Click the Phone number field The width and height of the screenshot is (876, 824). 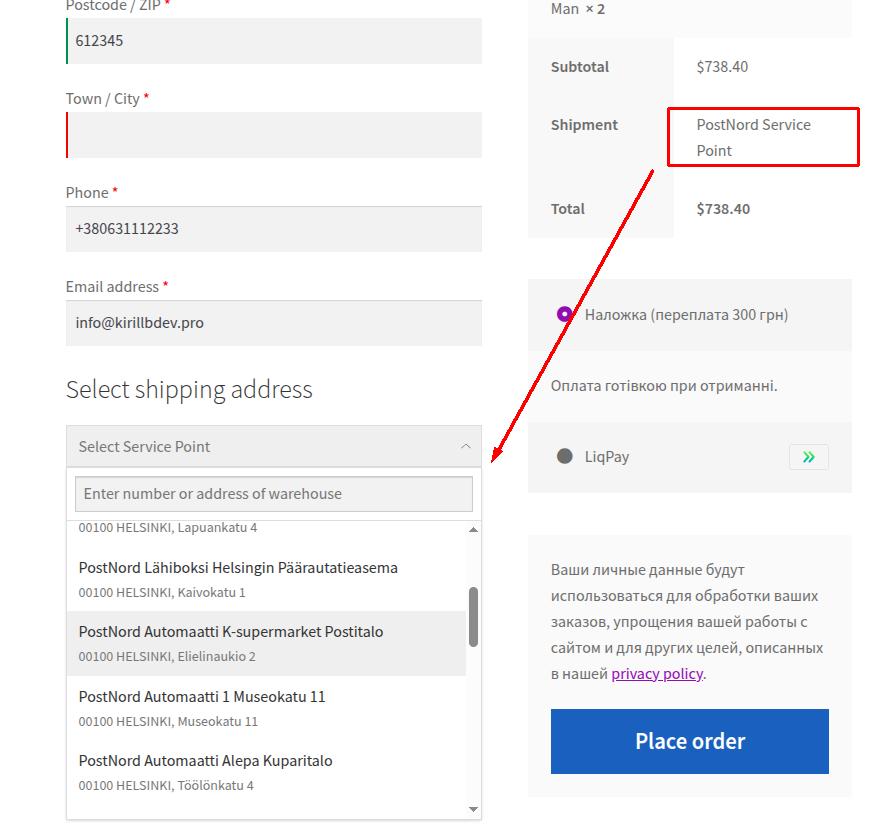pos(274,229)
